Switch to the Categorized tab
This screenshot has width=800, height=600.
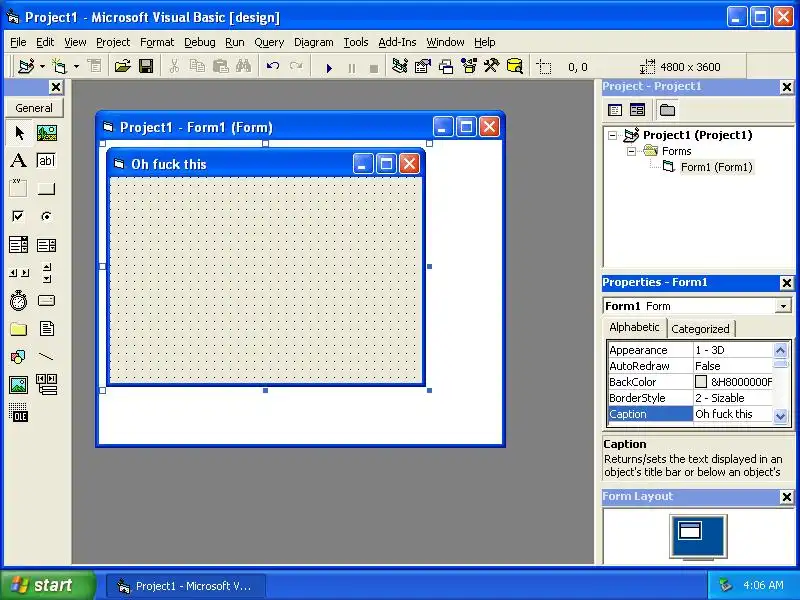coord(700,329)
